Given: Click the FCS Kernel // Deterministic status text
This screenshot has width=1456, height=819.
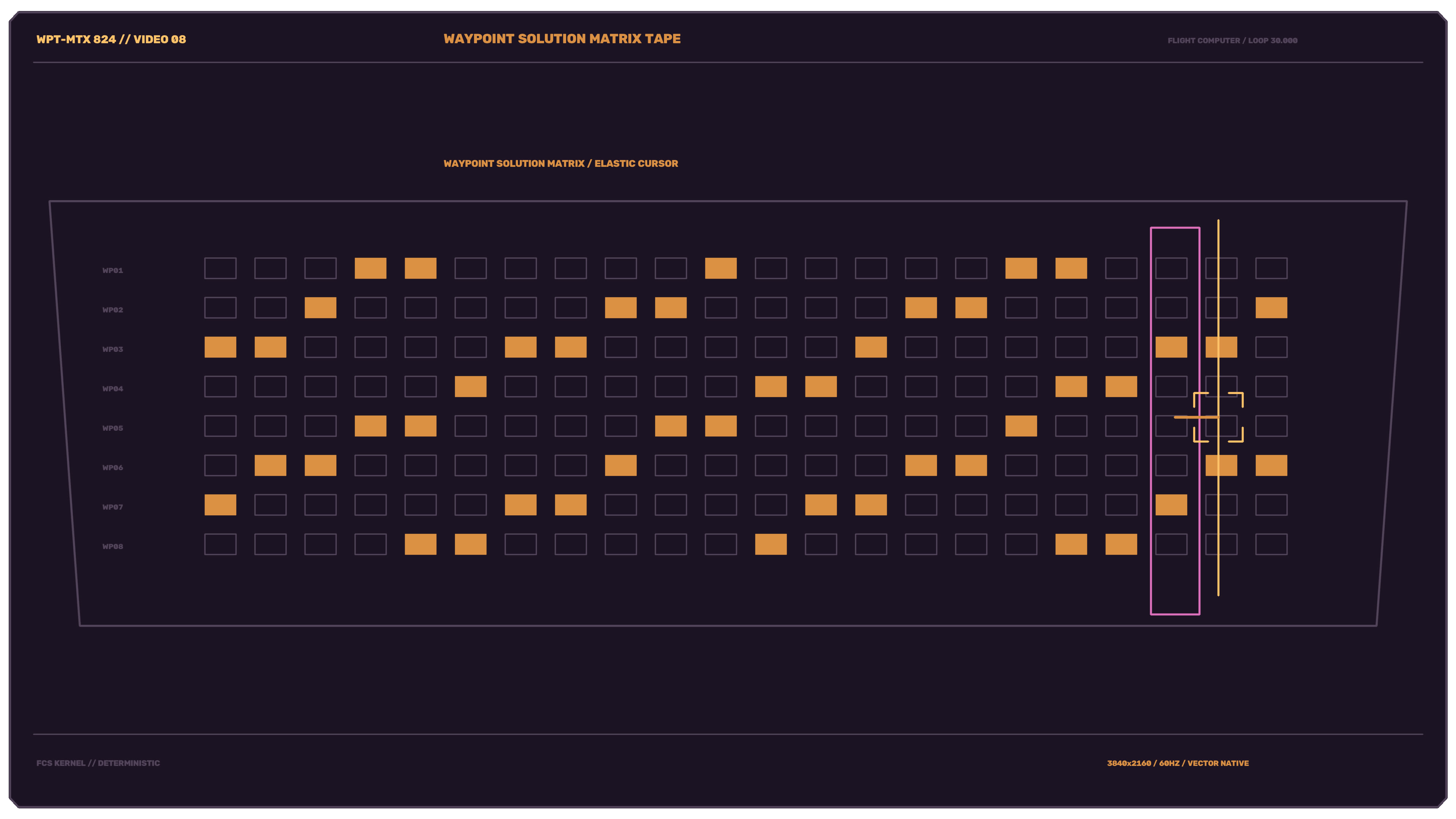Looking at the screenshot, I should pyautogui.click(x=98, y=763).
